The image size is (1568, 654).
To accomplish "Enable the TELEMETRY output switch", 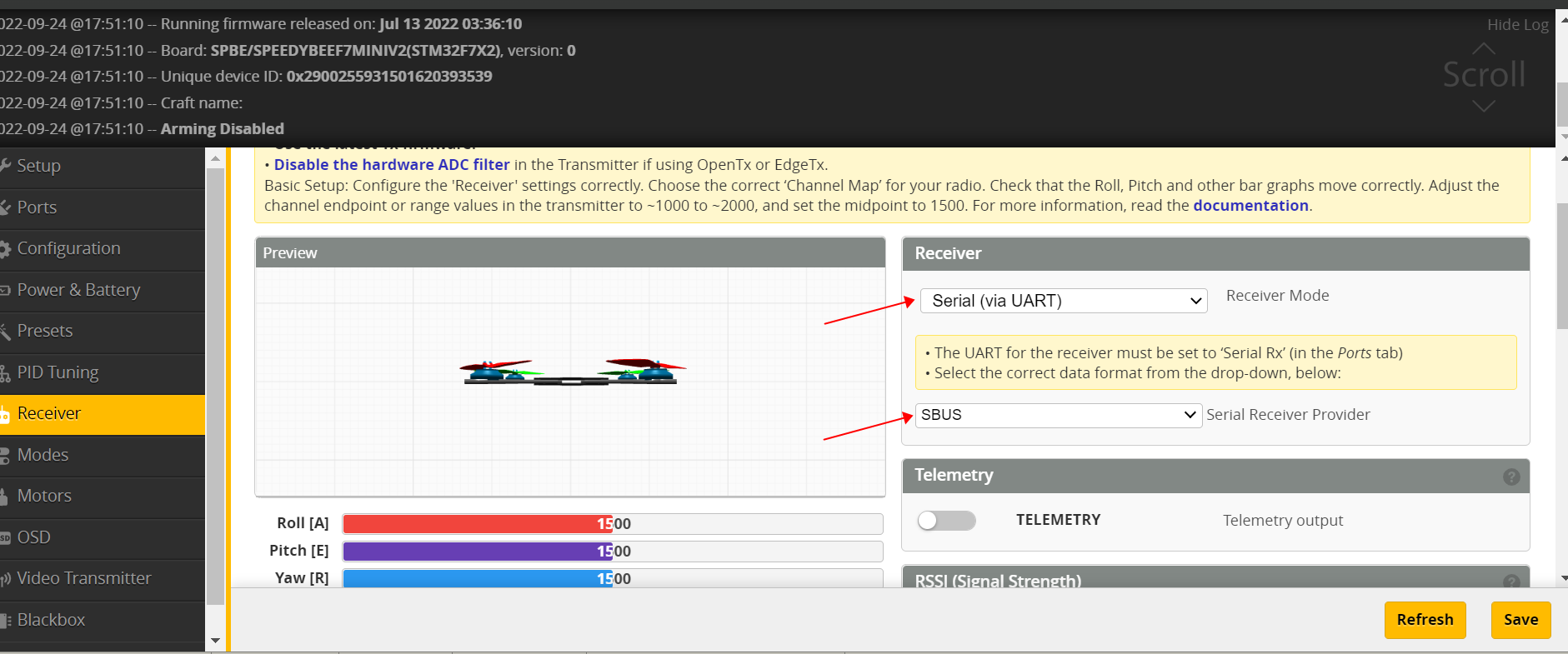I will pyautogui.click(x=946, y=521).
